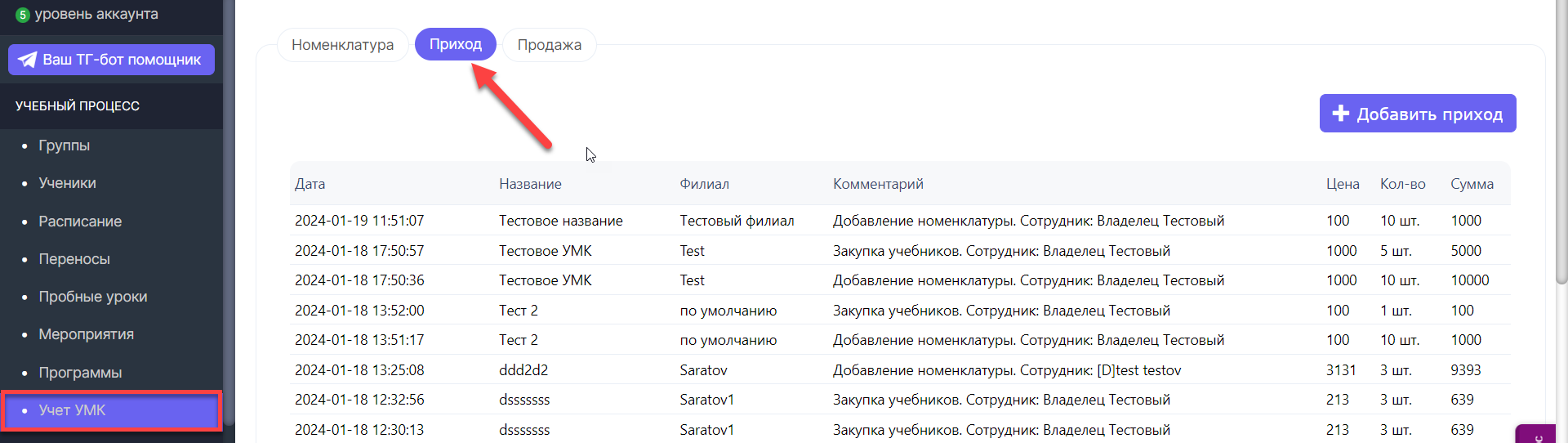Open Пробные уроки section

pos(93,297)
